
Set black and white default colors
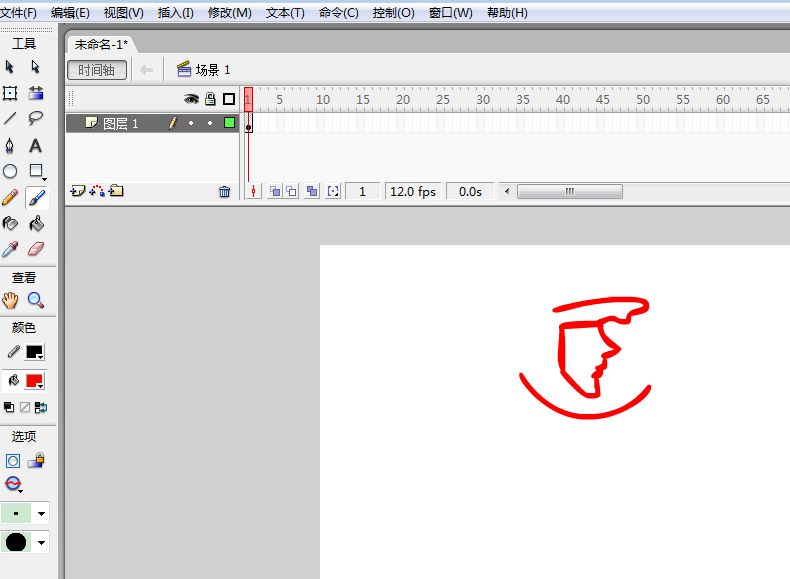coord(9,407)
